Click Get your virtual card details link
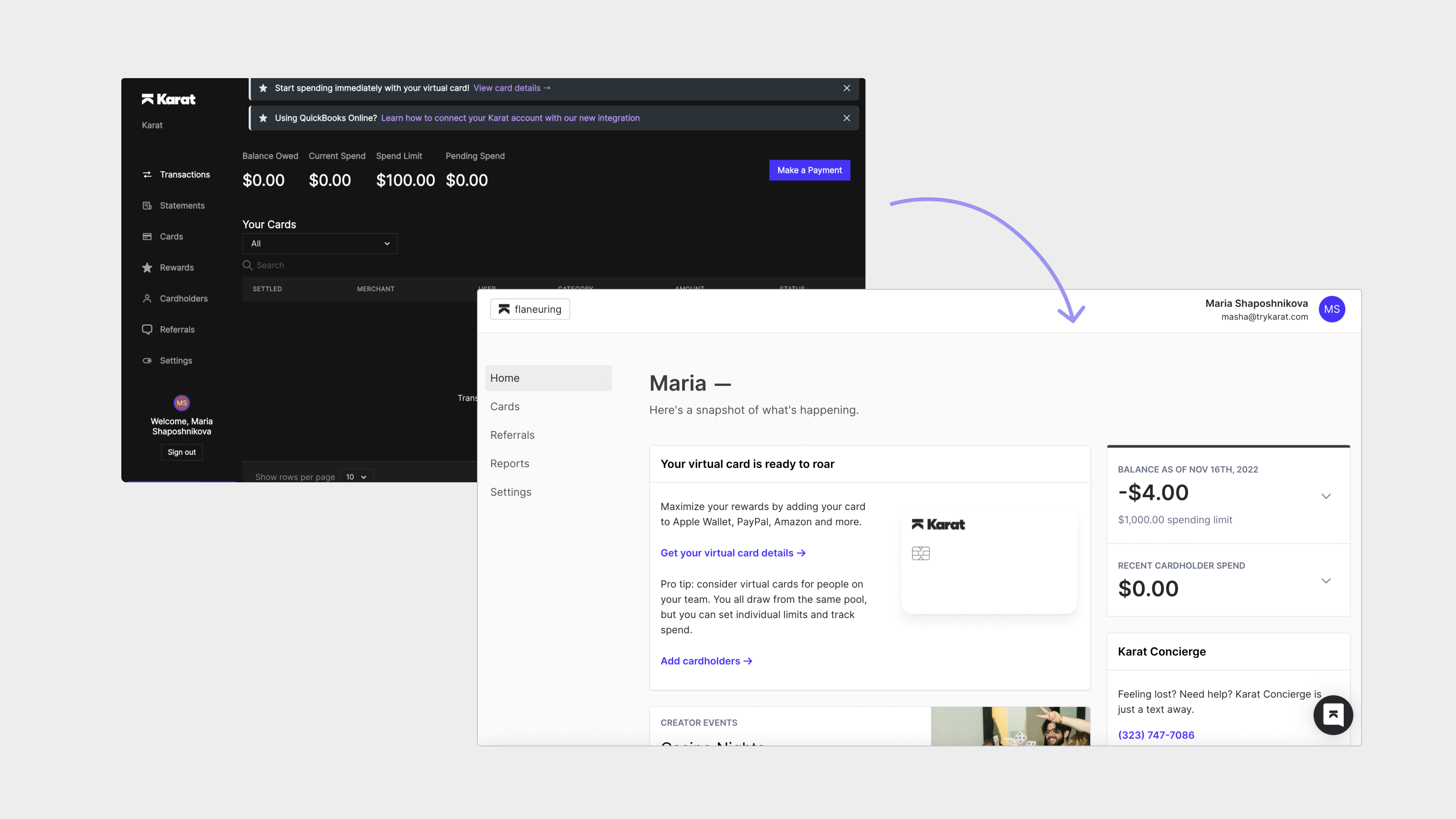1456x819 pixels. pyautogui.click(x=733, y=553)
